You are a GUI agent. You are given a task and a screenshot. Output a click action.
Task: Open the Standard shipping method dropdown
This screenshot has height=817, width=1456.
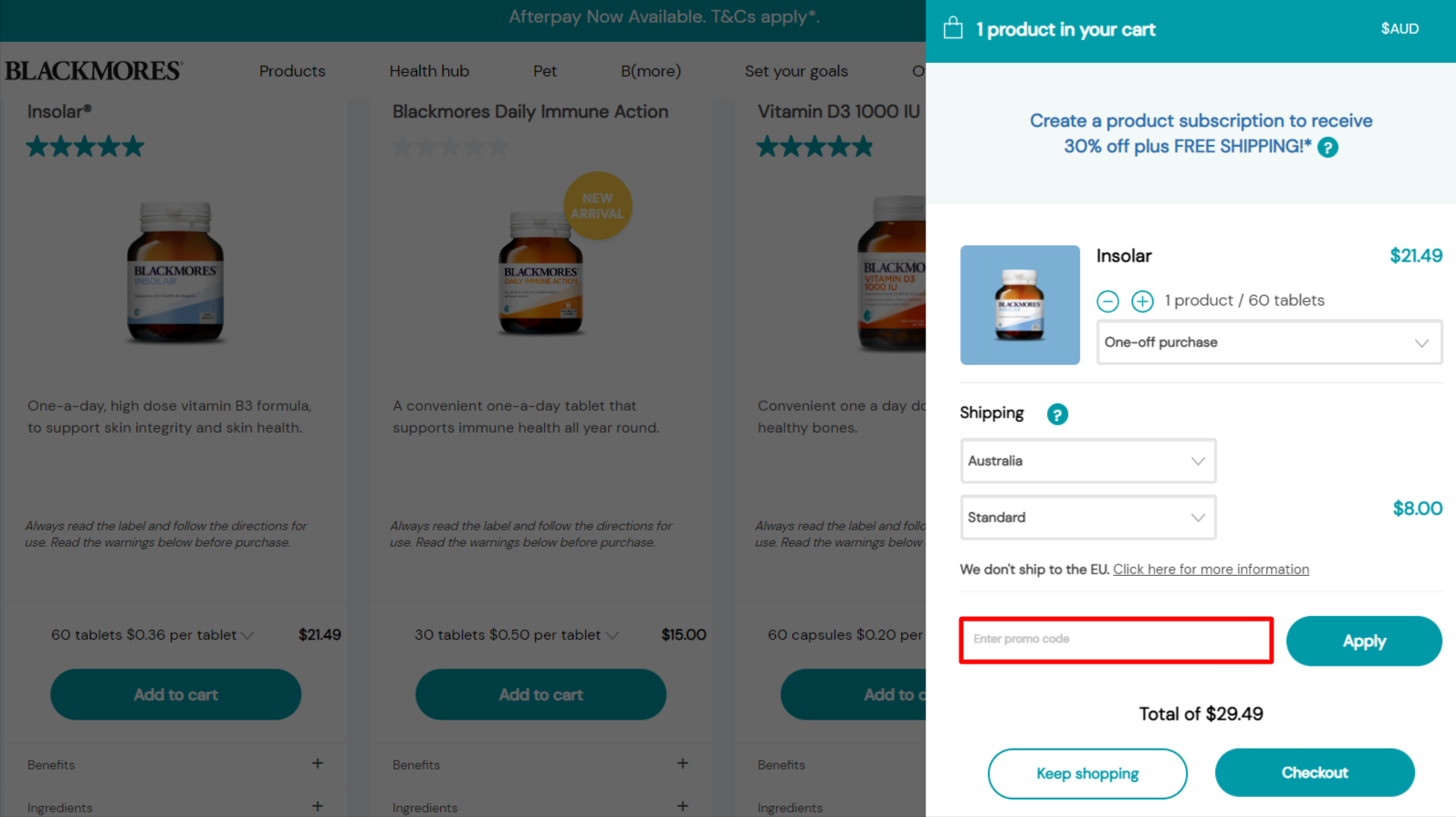click(1087, 518)
